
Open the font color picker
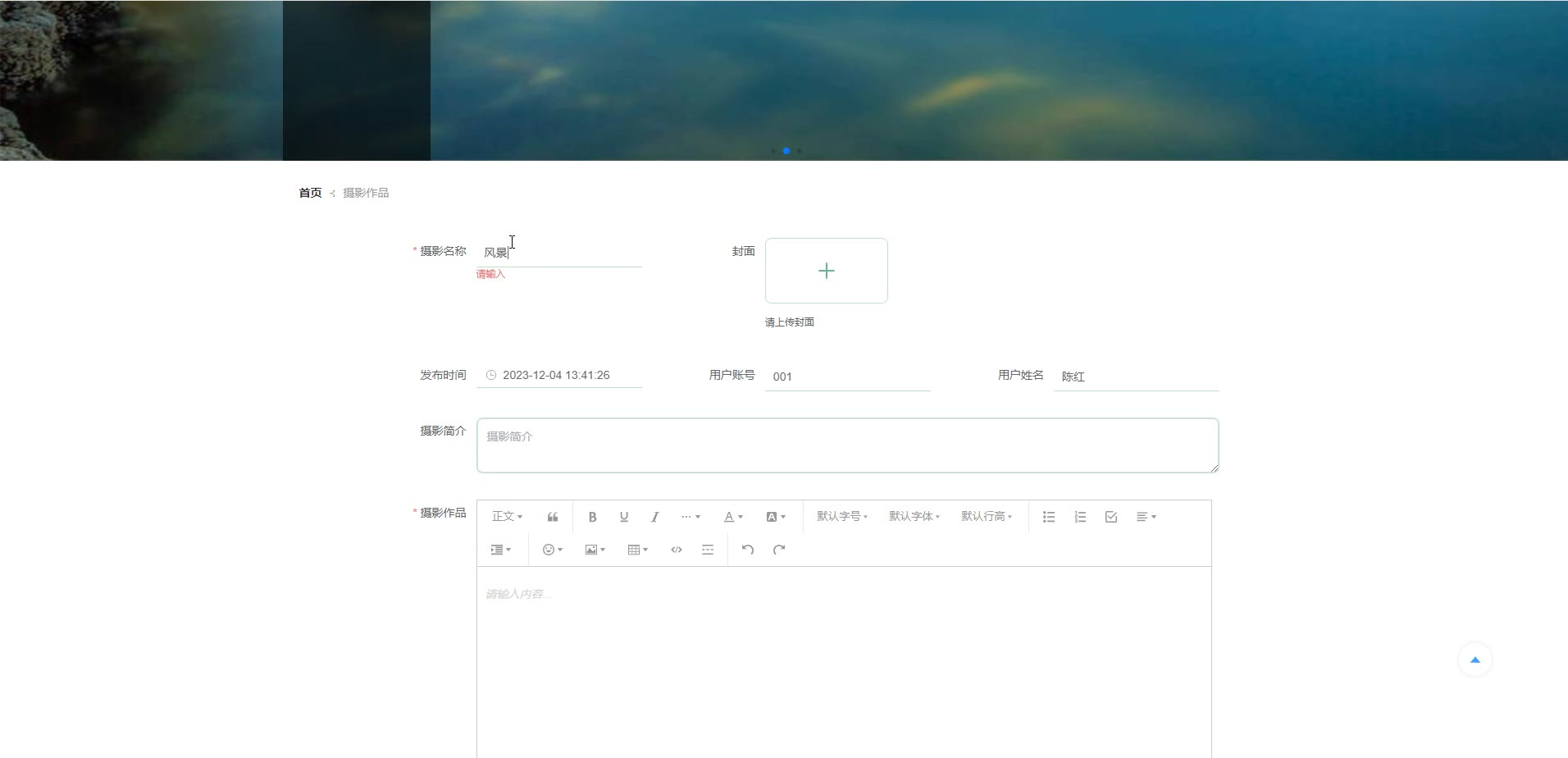(733, 517)
